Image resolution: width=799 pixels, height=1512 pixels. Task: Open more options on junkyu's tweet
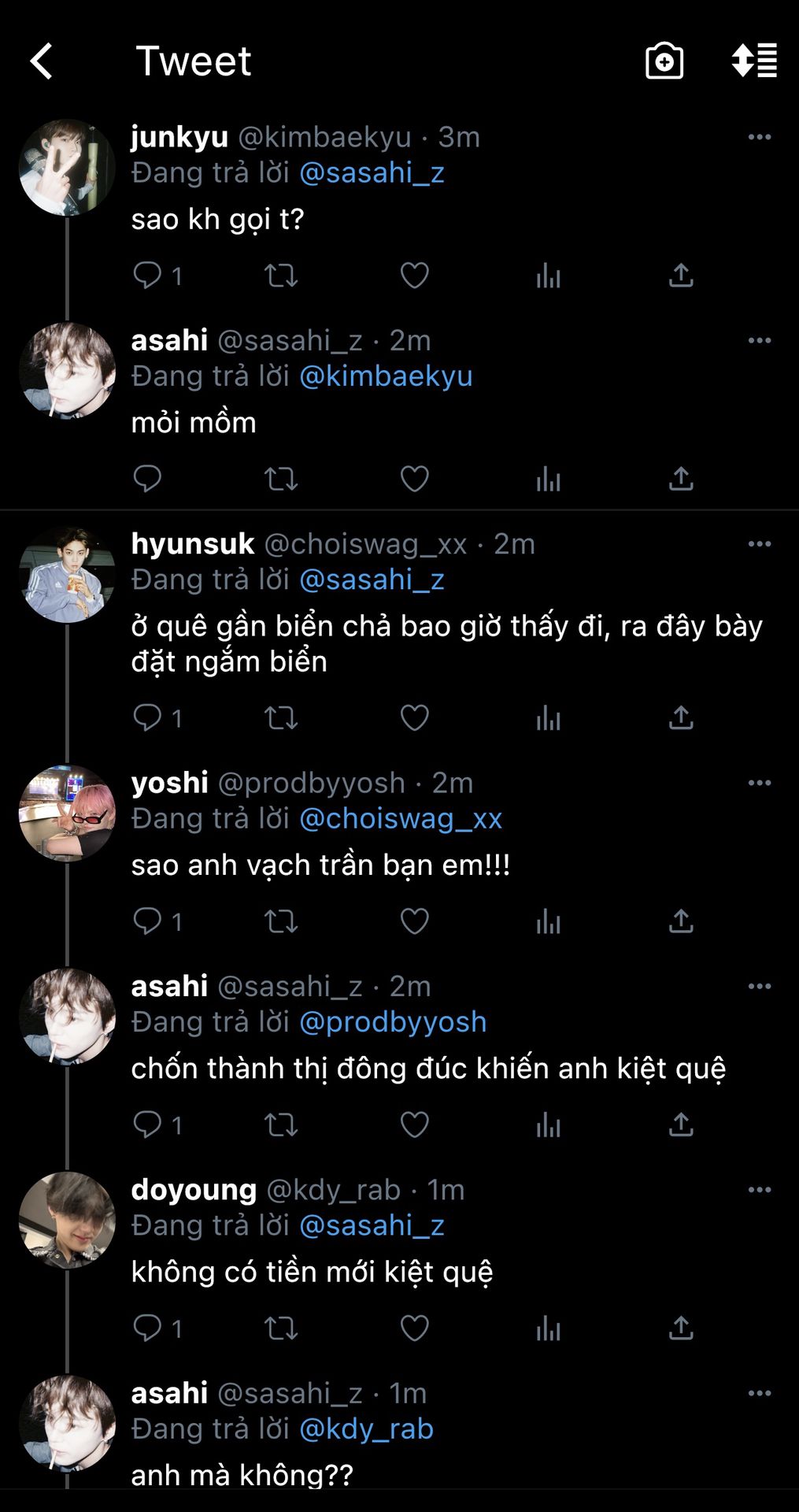pyautogui.click(x=759, y=137)
